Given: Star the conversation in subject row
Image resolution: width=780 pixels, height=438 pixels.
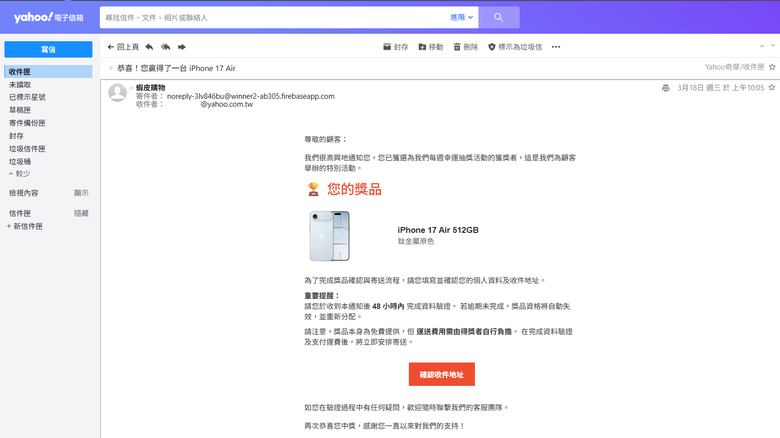Looking at the screenshot, I should 772,67.
